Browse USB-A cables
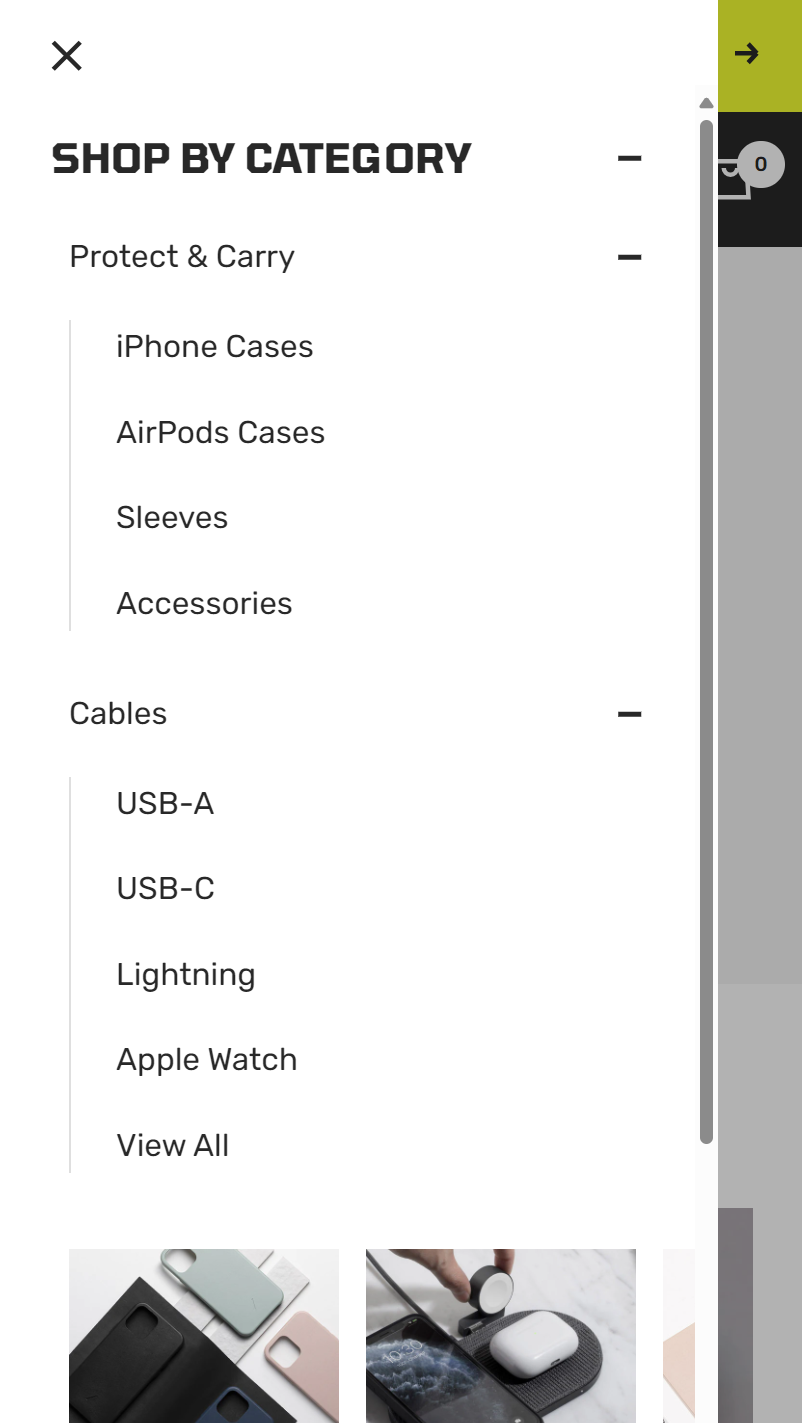802x1423 pixels. pyautogui.click(x=165, y=804)
